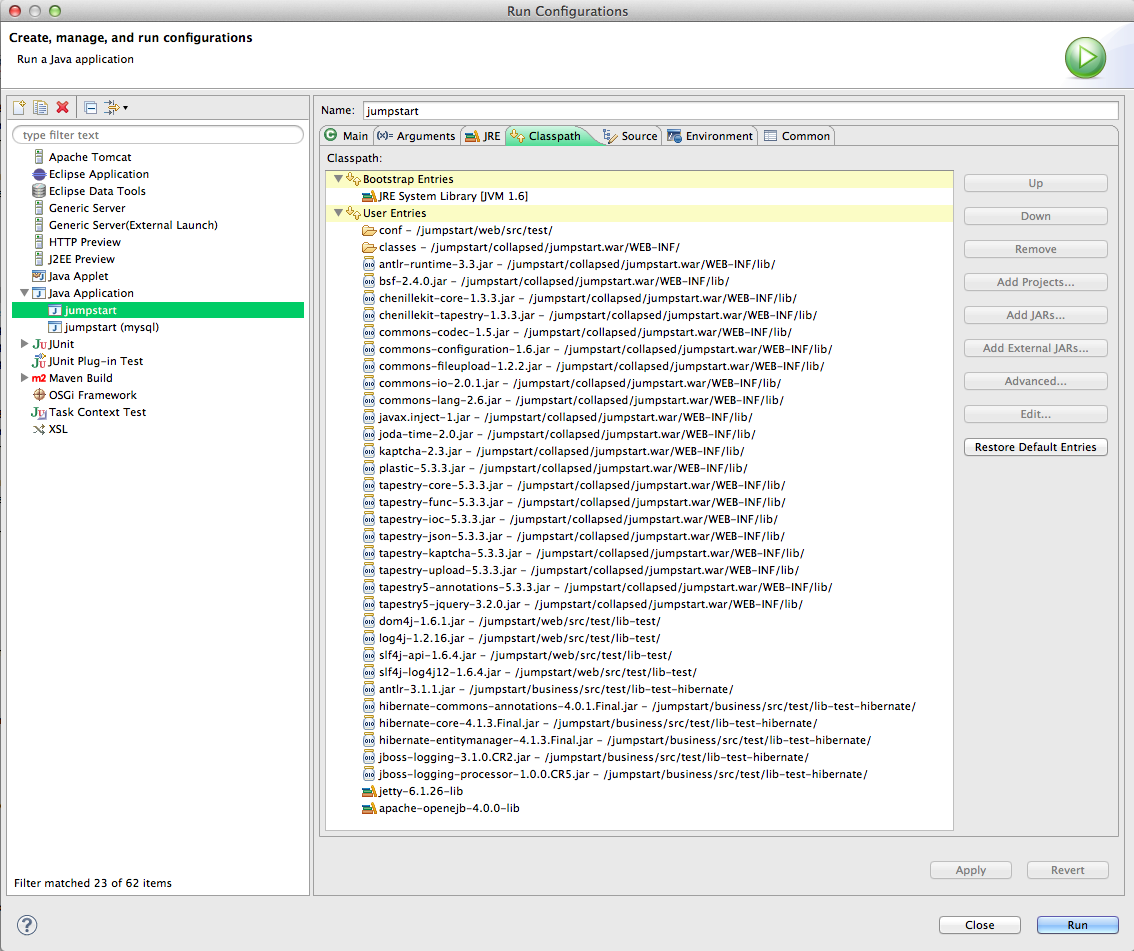1134x951 pixels.
Task: Click the Eclipse Application globe icon
Action: click(39, 174)
